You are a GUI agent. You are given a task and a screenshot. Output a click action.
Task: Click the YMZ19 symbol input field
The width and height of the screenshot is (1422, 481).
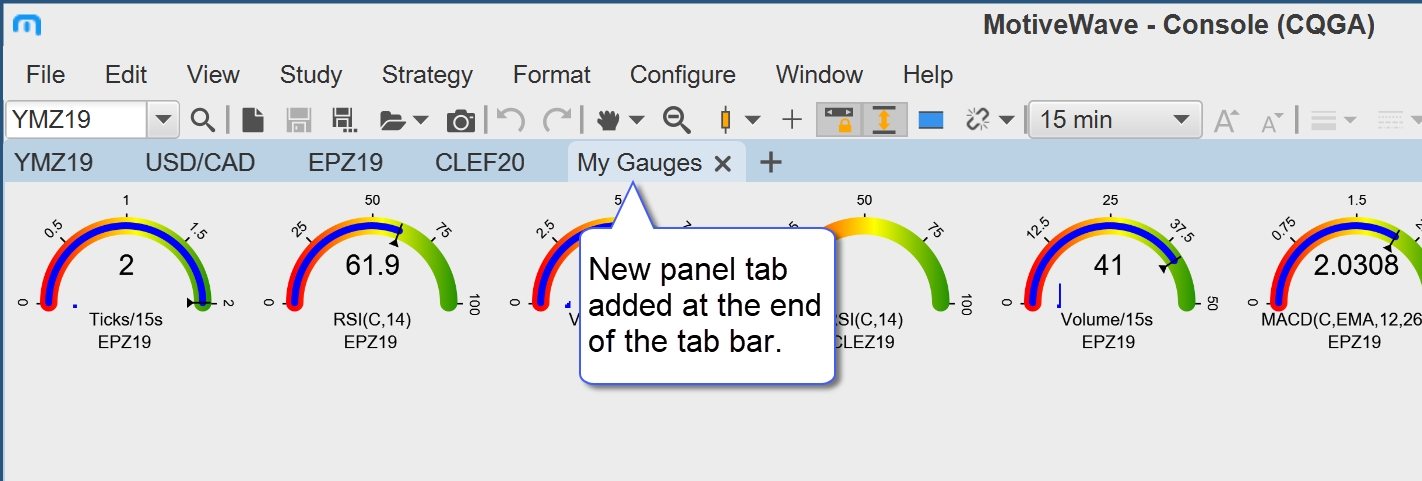[x=77, y=120]
